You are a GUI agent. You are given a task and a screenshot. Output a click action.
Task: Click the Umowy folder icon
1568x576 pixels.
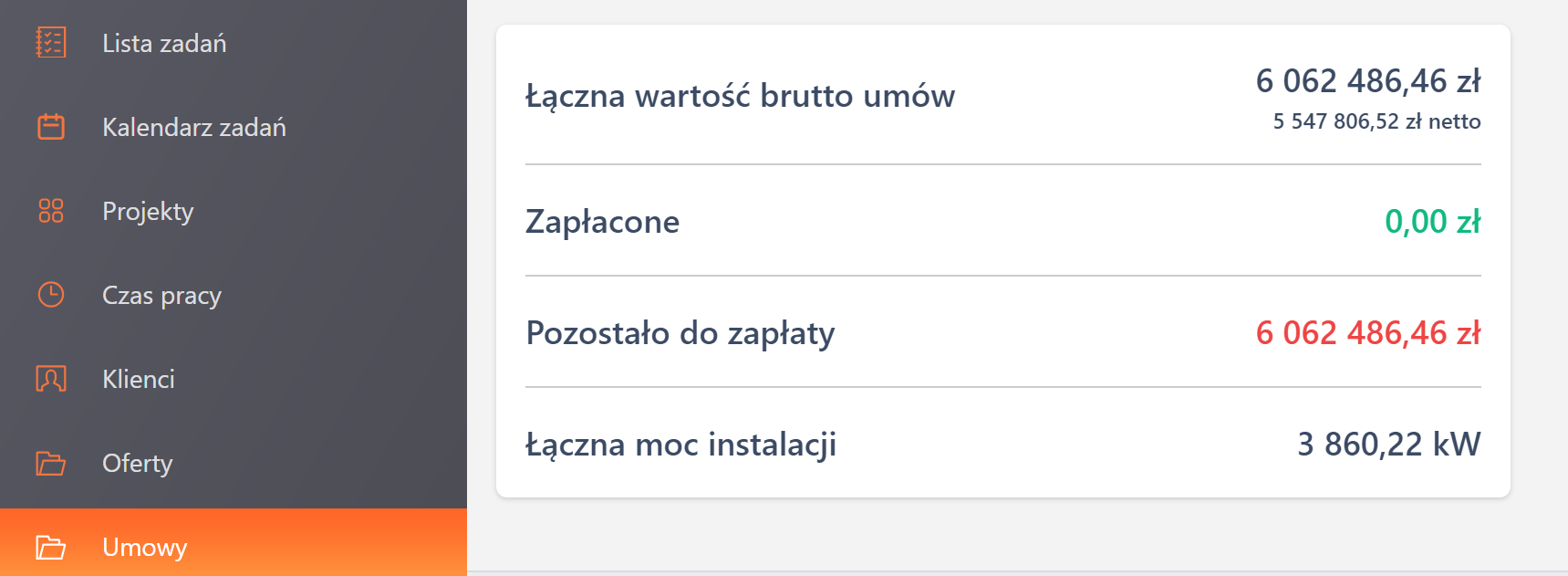[50, 546]
